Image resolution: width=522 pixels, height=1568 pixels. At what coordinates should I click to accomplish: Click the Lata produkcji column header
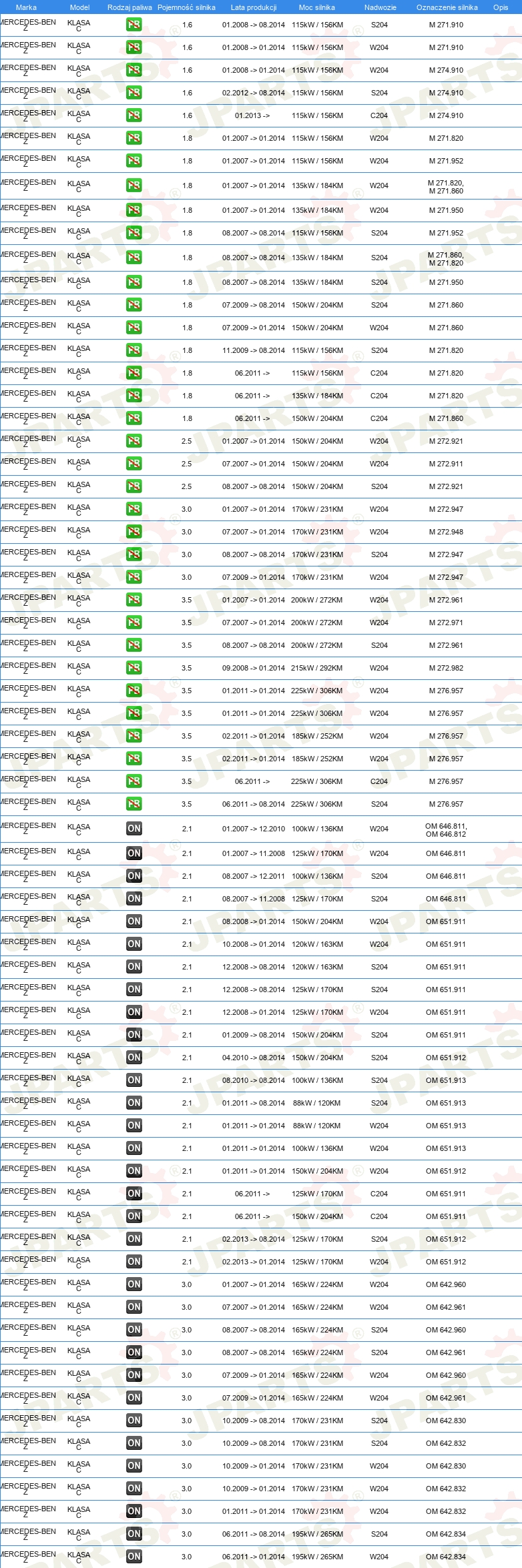[254, 7]
